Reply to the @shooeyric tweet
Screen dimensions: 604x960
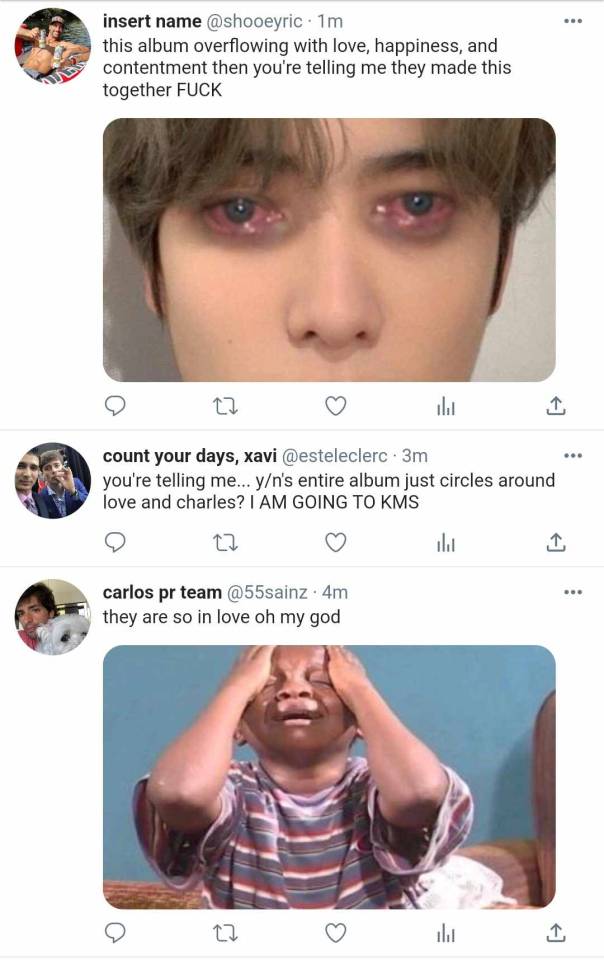(x=116, y=405)
